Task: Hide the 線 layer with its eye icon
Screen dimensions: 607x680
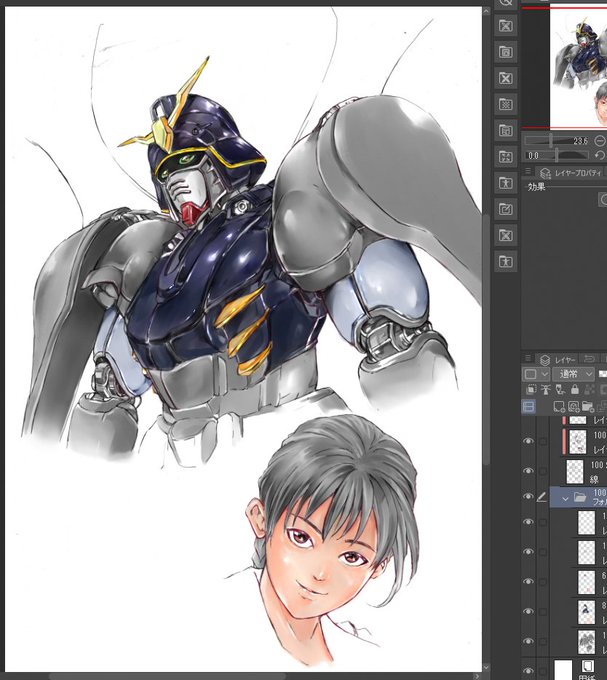Action: 528,471
